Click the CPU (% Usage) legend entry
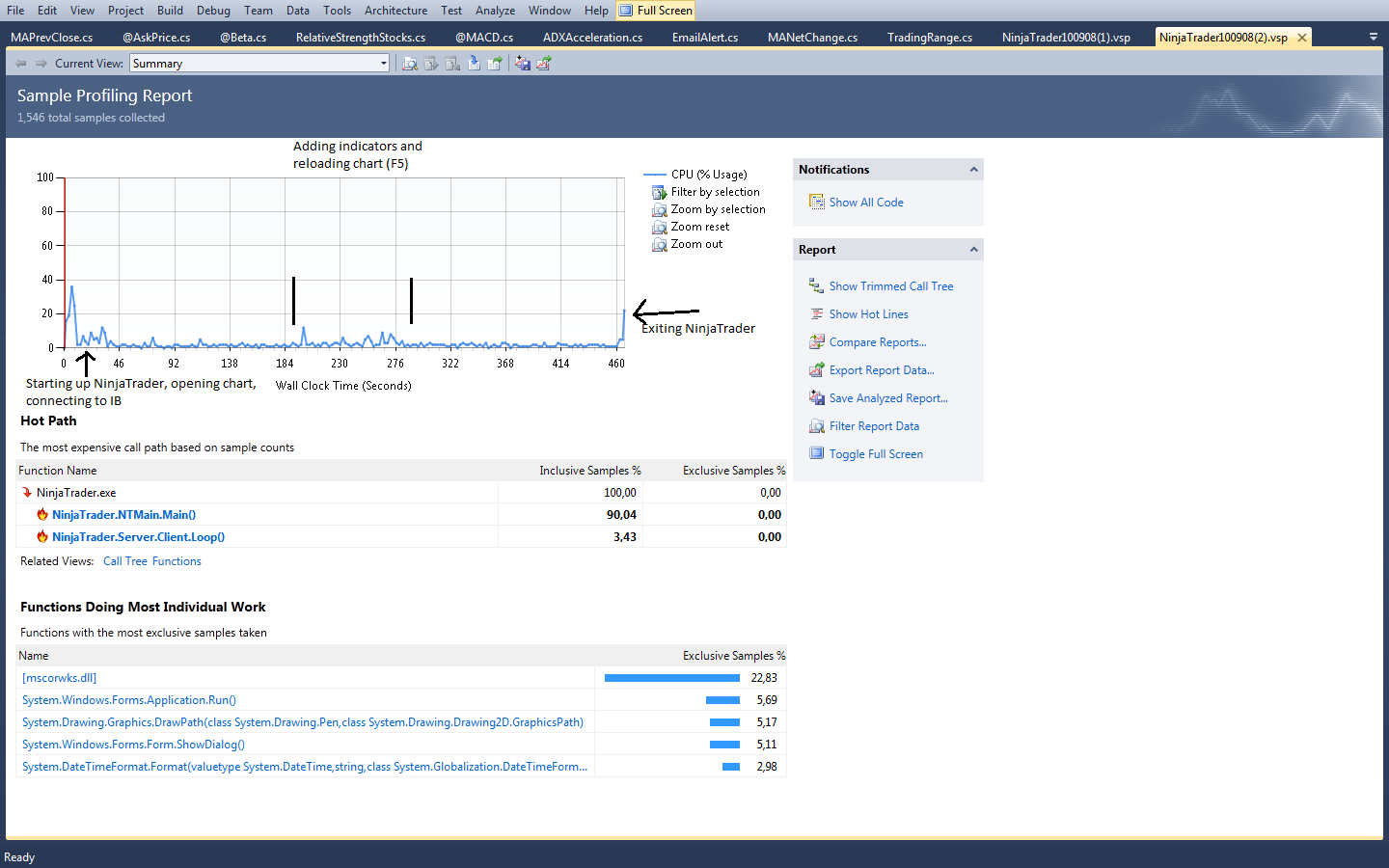This screenshot has height=868, width=1389. [695, 175]
